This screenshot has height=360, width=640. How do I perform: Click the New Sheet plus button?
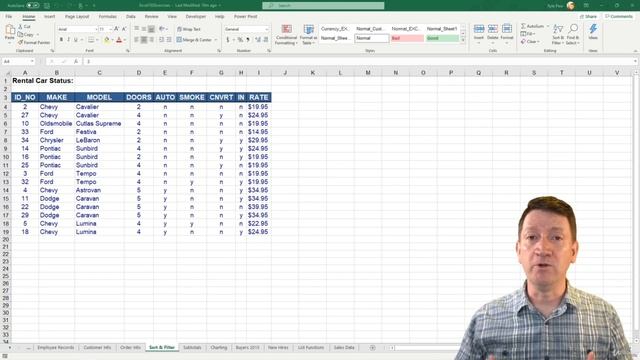[x=372, y=348]
